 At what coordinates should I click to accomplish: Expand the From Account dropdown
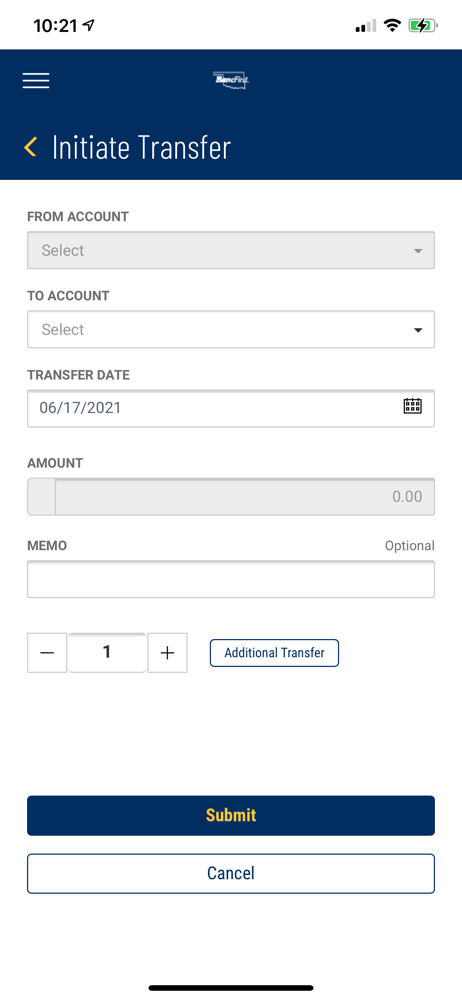tap(231, 250)
